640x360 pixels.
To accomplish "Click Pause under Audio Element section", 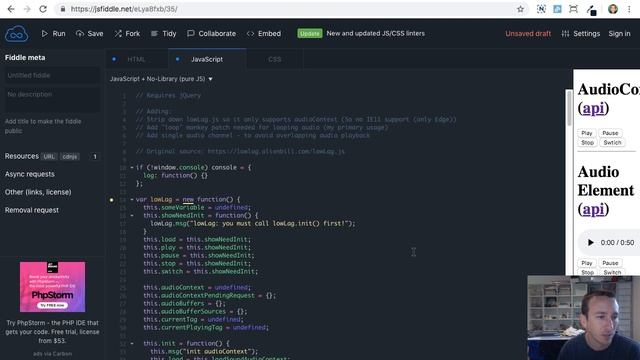I will (610, 263).
